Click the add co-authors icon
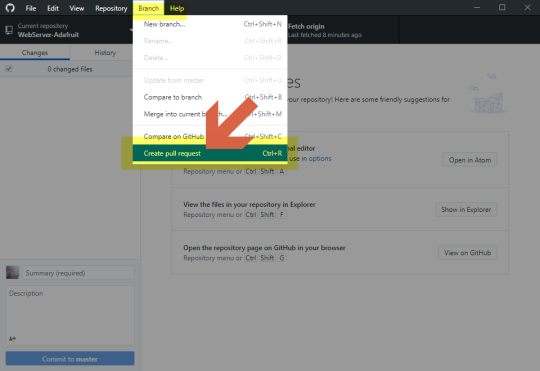Screen dimensions: 540x371 [x=12, y=339]
